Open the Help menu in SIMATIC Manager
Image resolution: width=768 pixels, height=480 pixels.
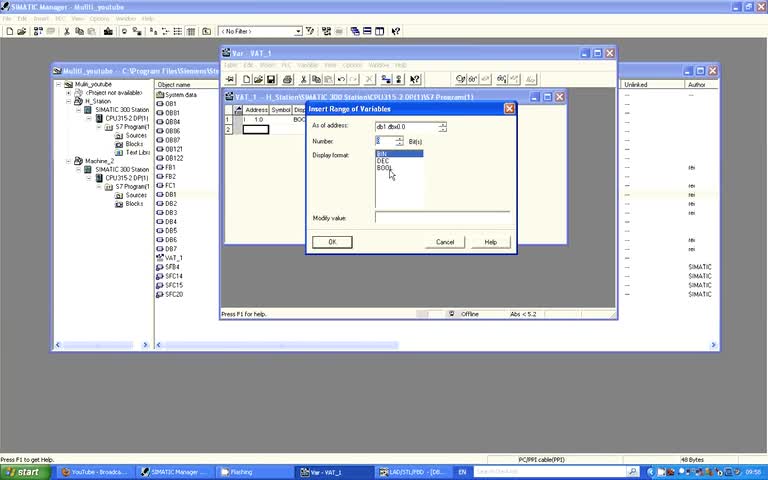pos(148,19)
